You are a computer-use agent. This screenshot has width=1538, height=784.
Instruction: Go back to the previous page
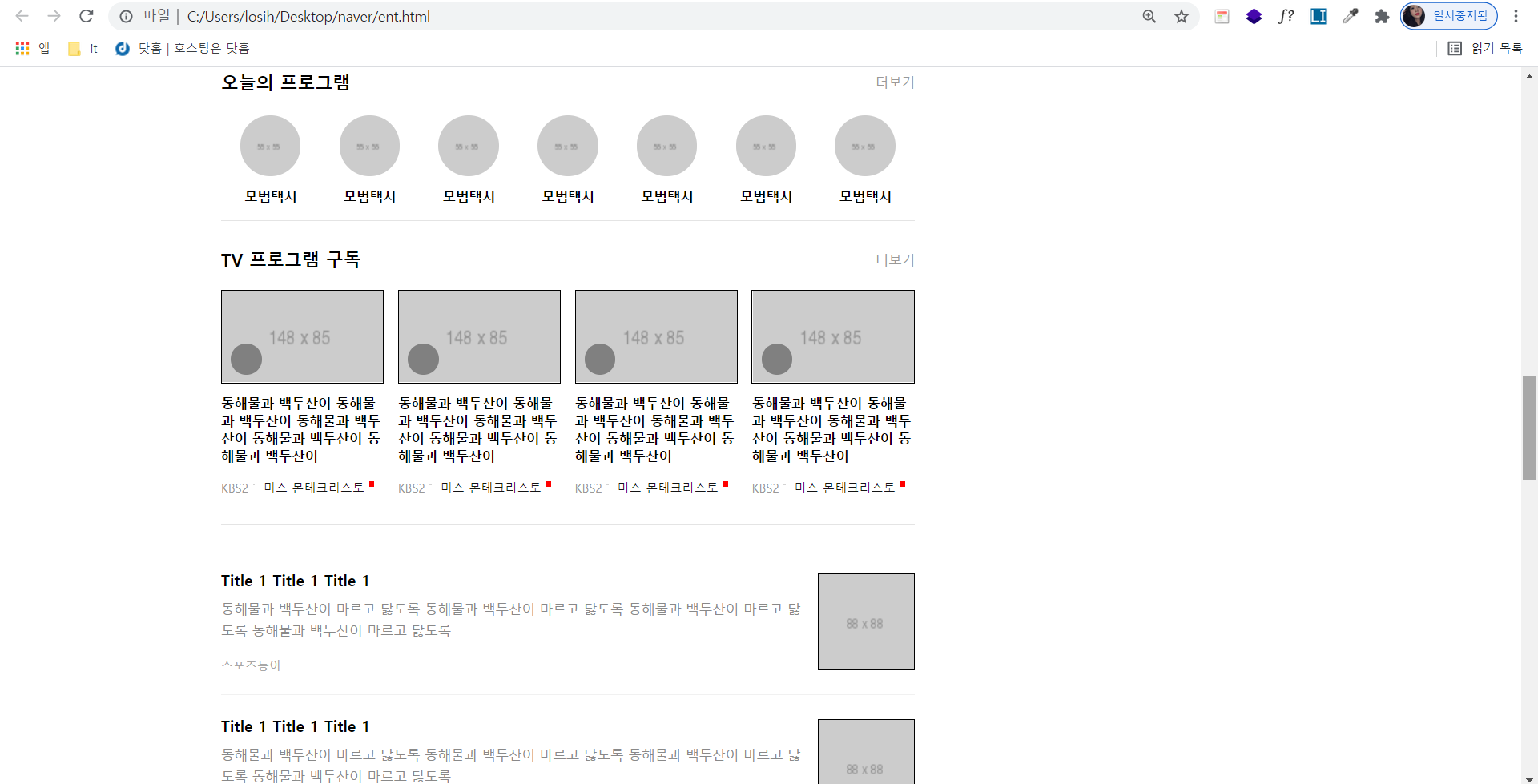22,16
